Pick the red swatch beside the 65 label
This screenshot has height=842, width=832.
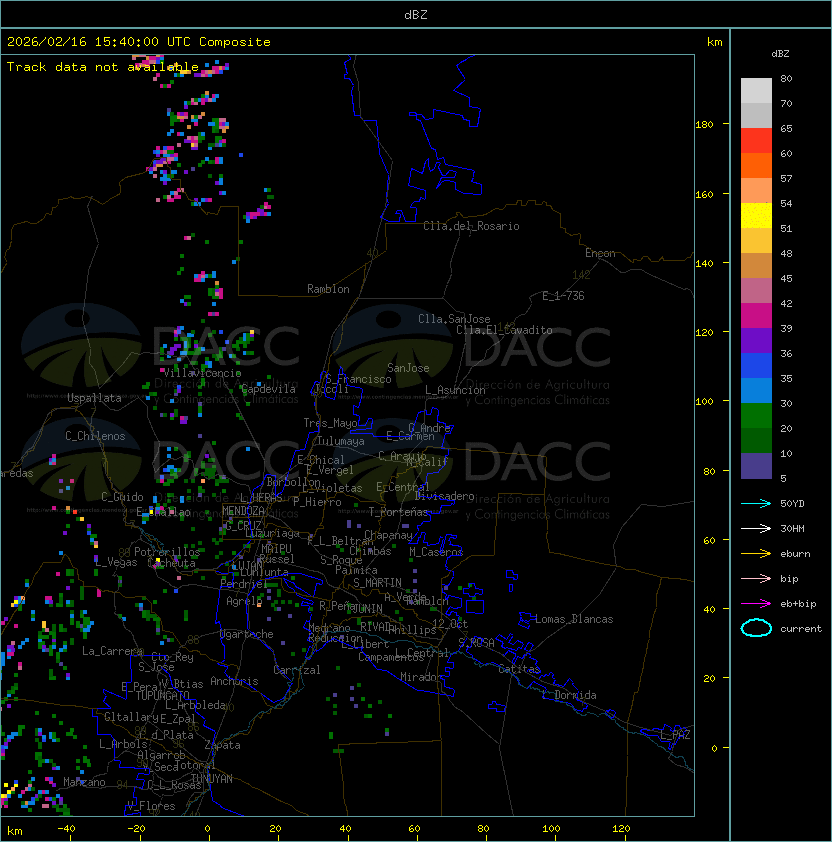(756, 141)
